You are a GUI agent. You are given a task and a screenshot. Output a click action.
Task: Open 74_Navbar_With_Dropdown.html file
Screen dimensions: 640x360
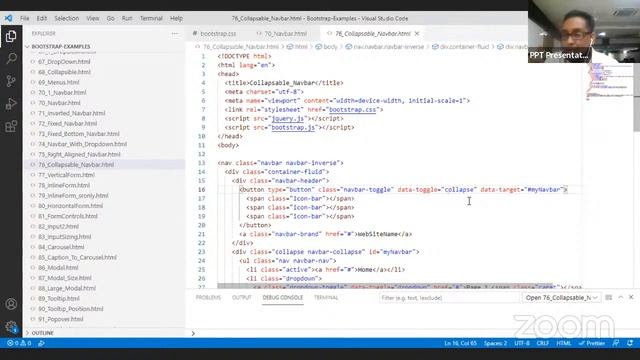coord(82,144)
